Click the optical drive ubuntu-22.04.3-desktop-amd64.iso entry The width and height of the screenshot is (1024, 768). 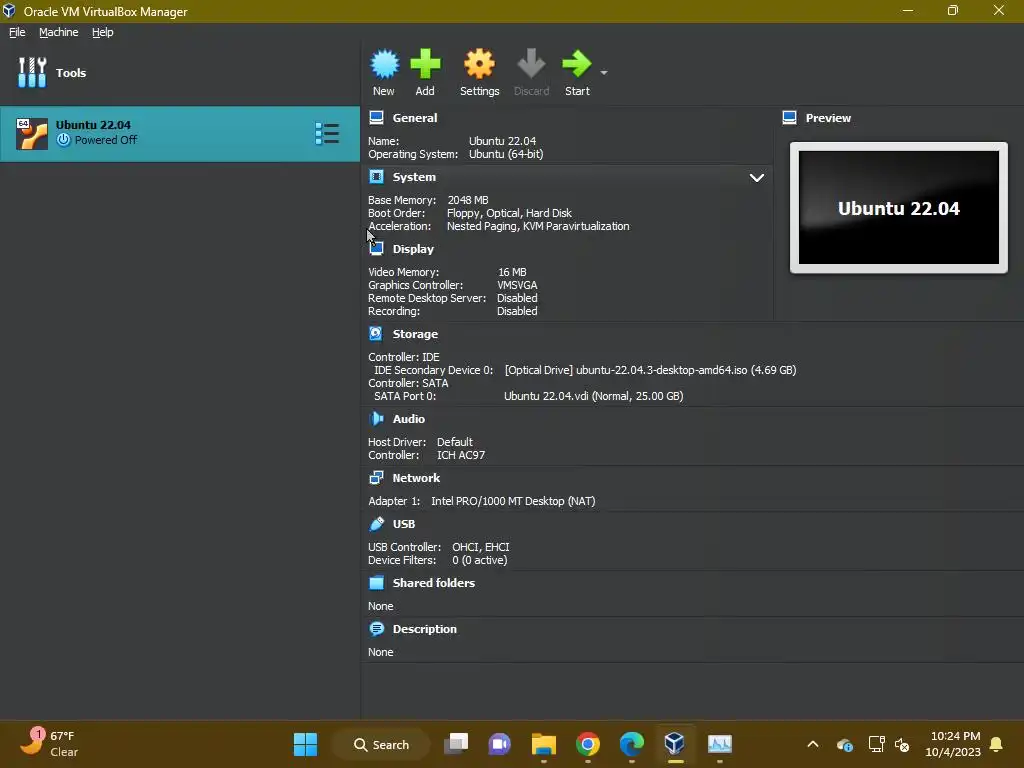(650, 370)
